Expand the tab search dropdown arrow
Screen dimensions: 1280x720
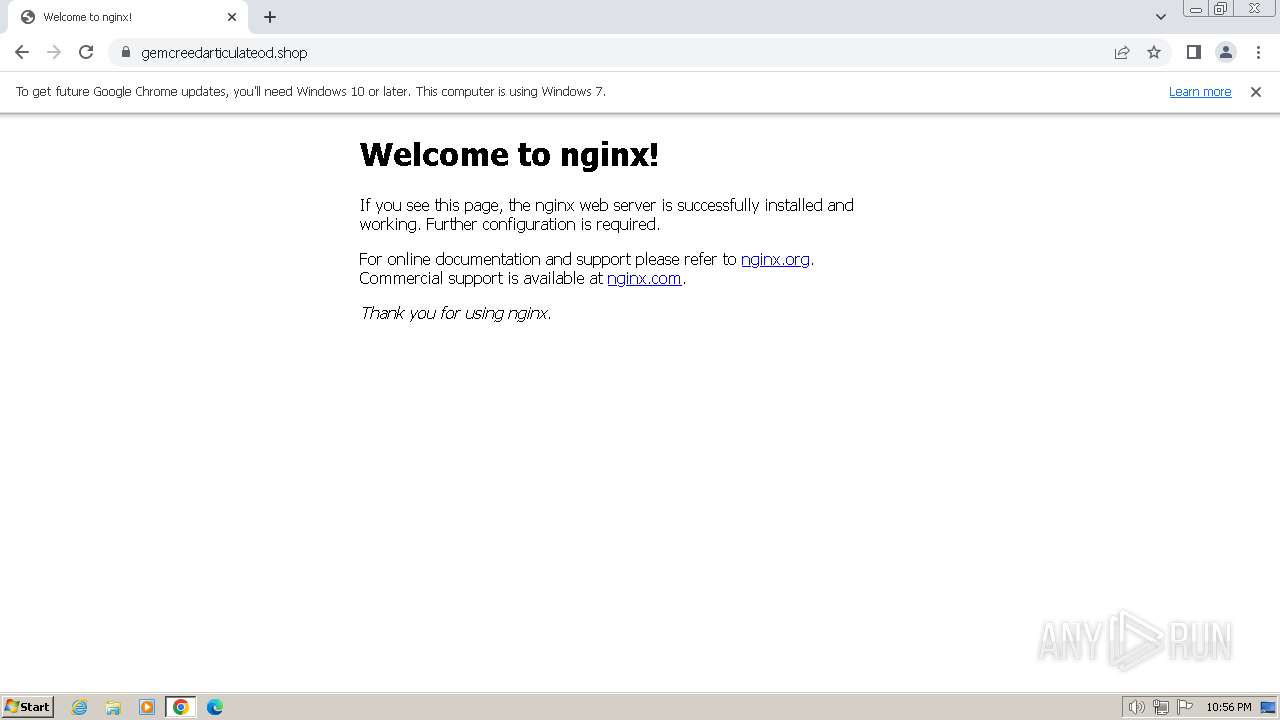pyautogui.click(x=1161, y=17)
